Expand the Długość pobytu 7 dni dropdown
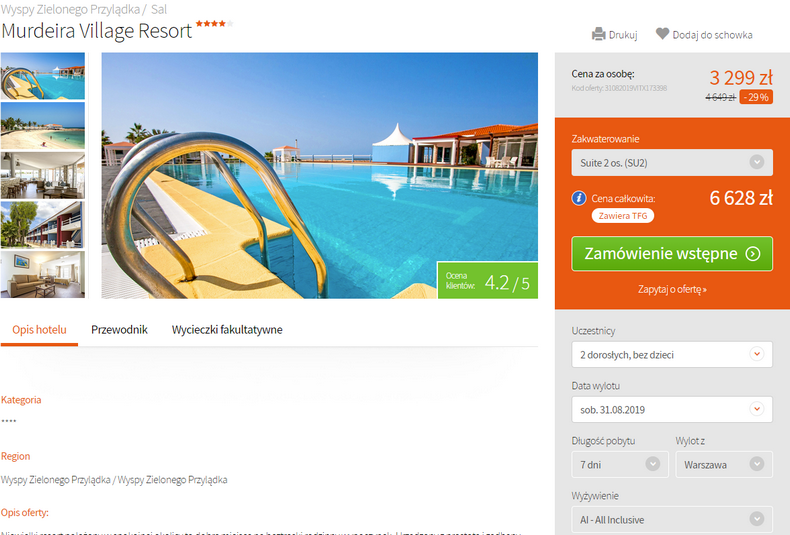This screenshot has height=535, width=790. (x=620, y=464)
